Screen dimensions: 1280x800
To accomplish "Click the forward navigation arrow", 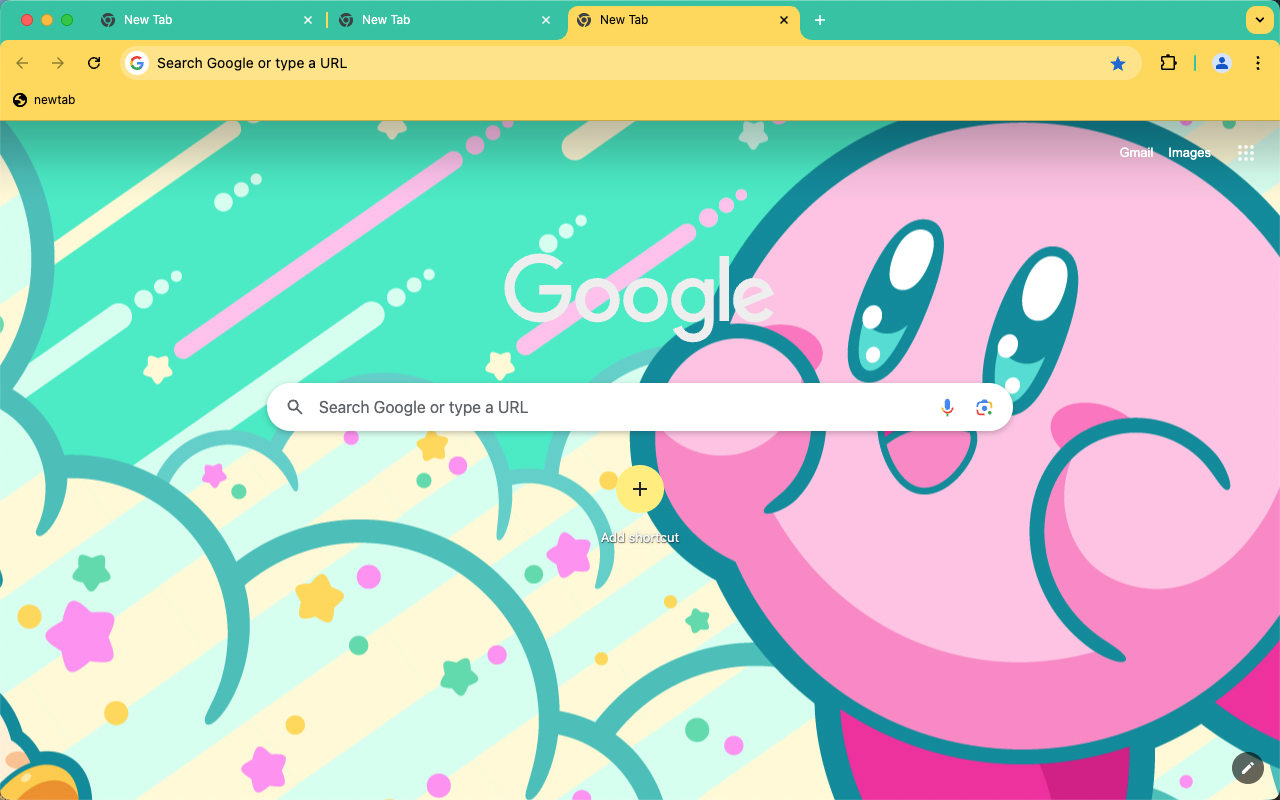I will tap(58, 63).
